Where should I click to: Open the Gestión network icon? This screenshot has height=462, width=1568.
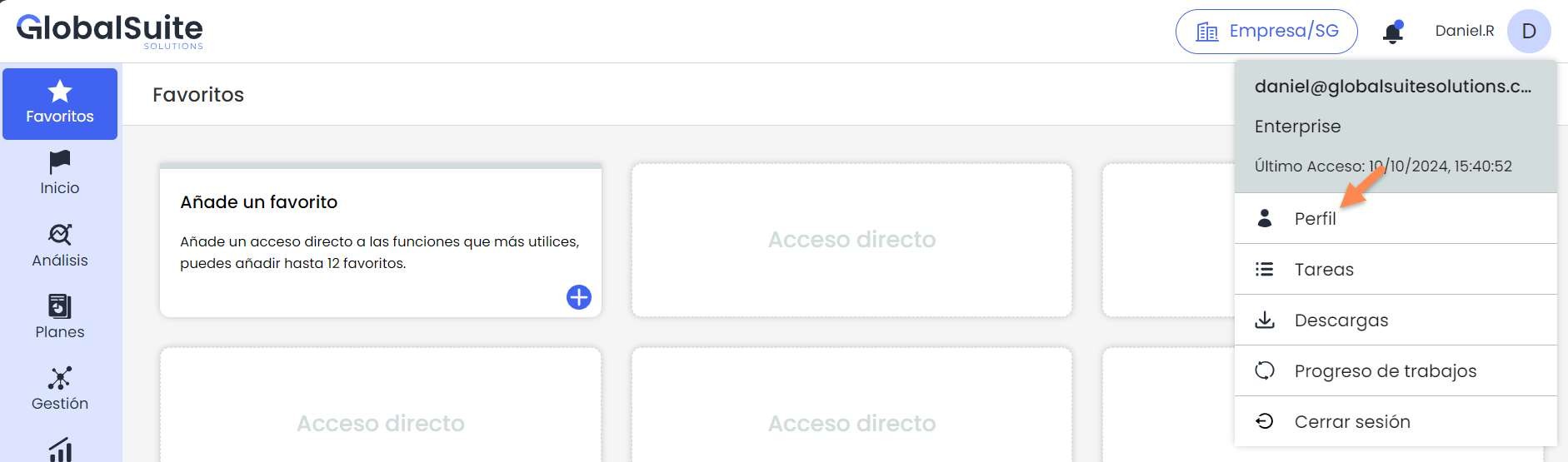(60, 378)
